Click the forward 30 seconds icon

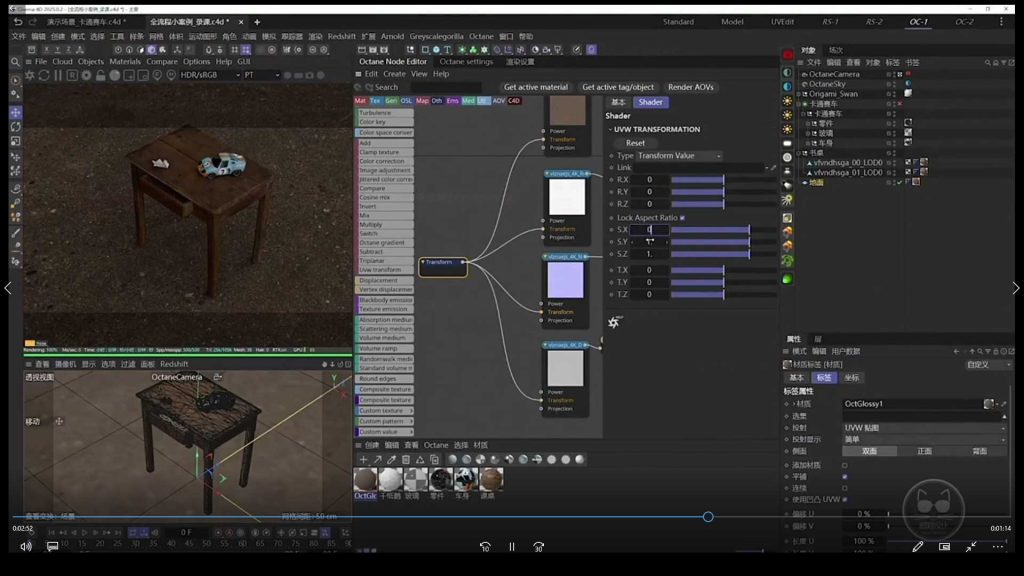(x=538, y=547)
